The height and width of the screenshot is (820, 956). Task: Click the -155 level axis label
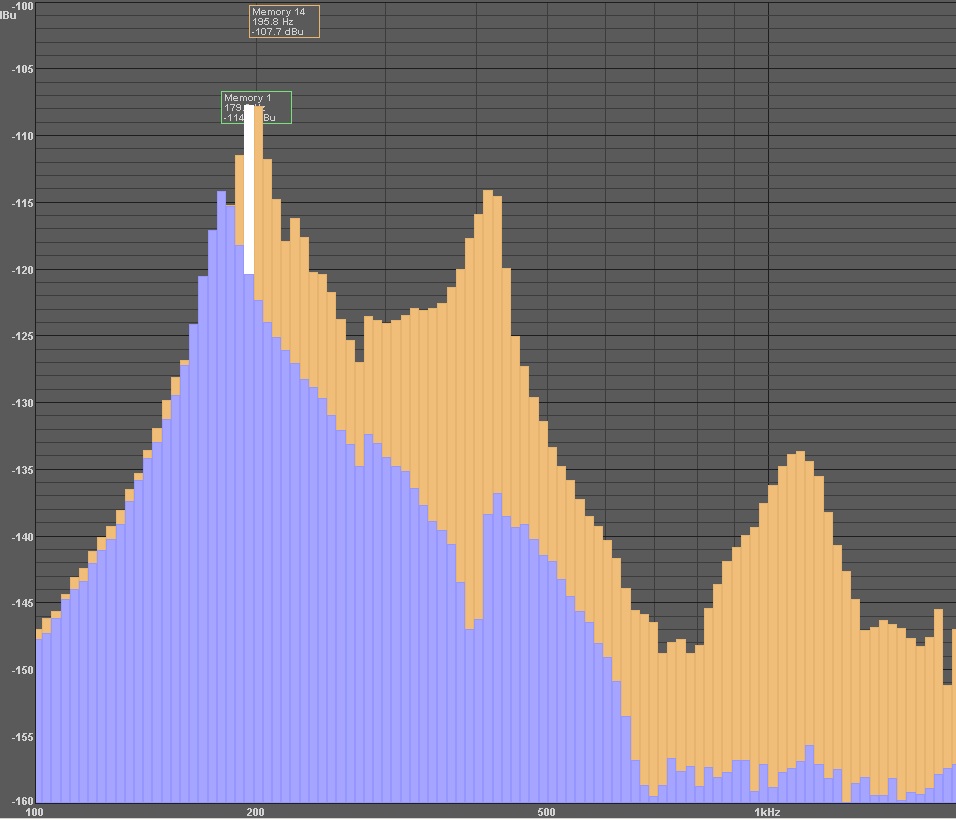click(x=23, y=736)
